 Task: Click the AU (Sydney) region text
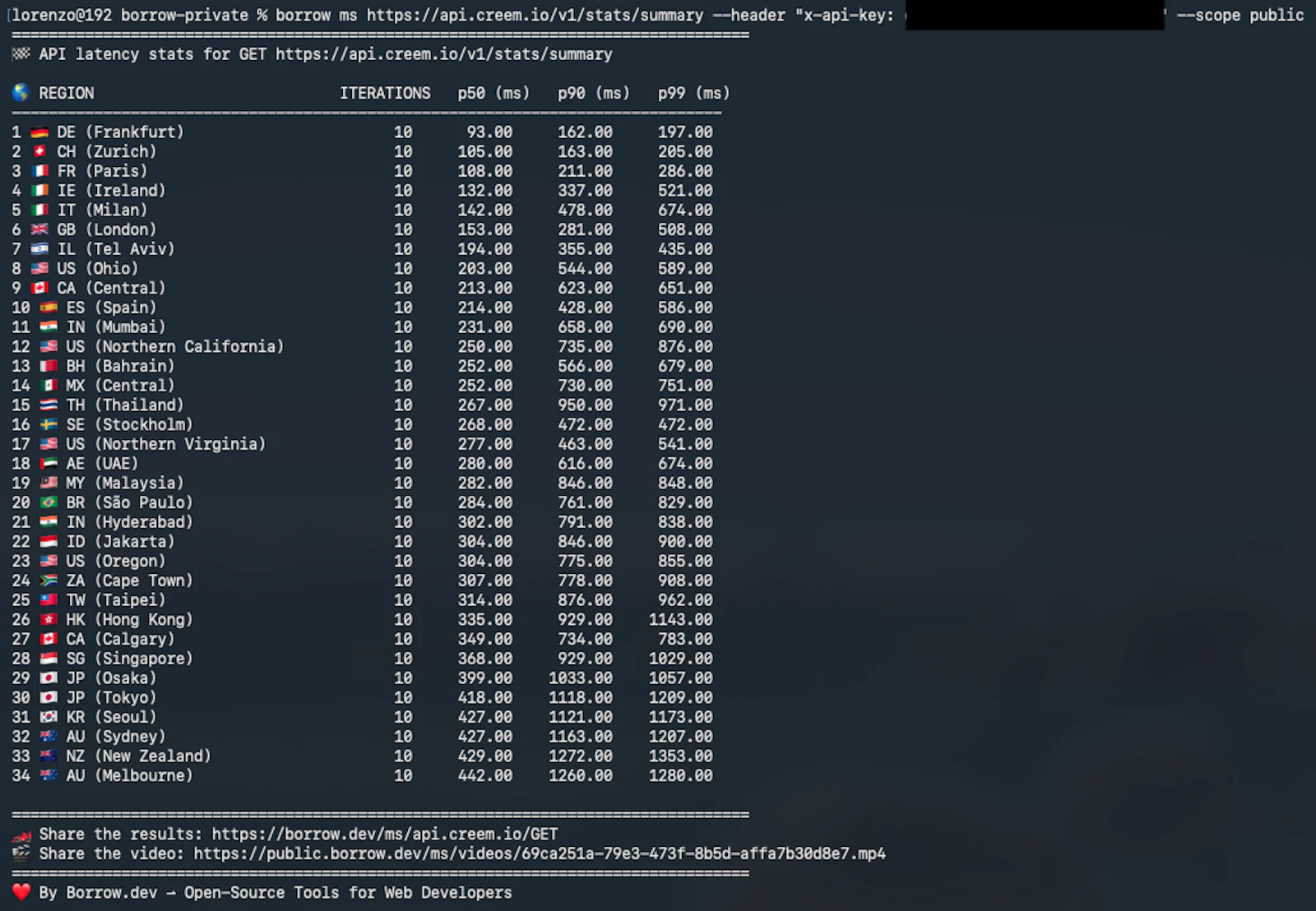click(116, 737)
